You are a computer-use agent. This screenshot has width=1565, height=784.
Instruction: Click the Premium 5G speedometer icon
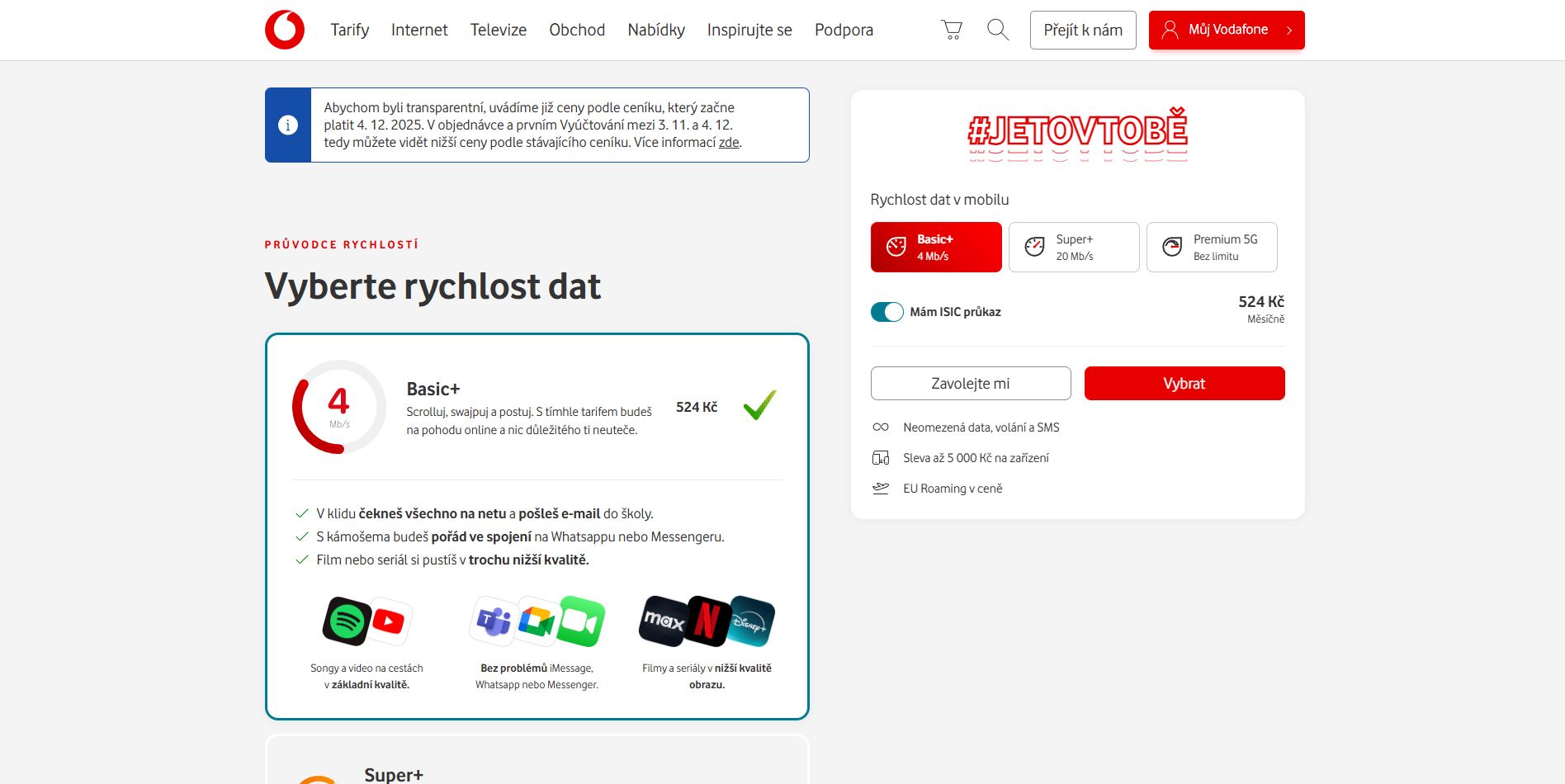(x=1172, y=247)
